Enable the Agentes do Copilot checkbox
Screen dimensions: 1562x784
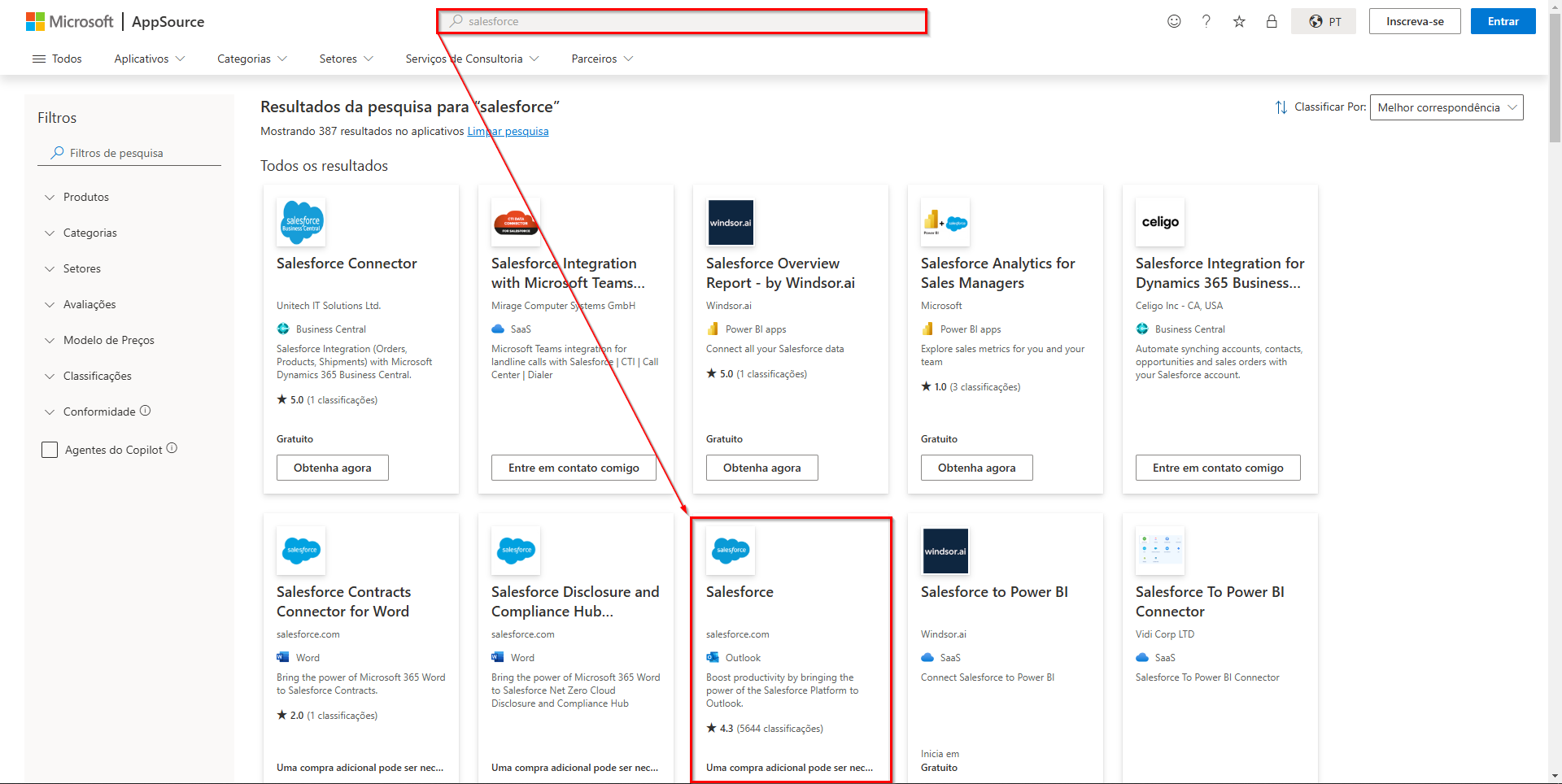tap(50, 450)
